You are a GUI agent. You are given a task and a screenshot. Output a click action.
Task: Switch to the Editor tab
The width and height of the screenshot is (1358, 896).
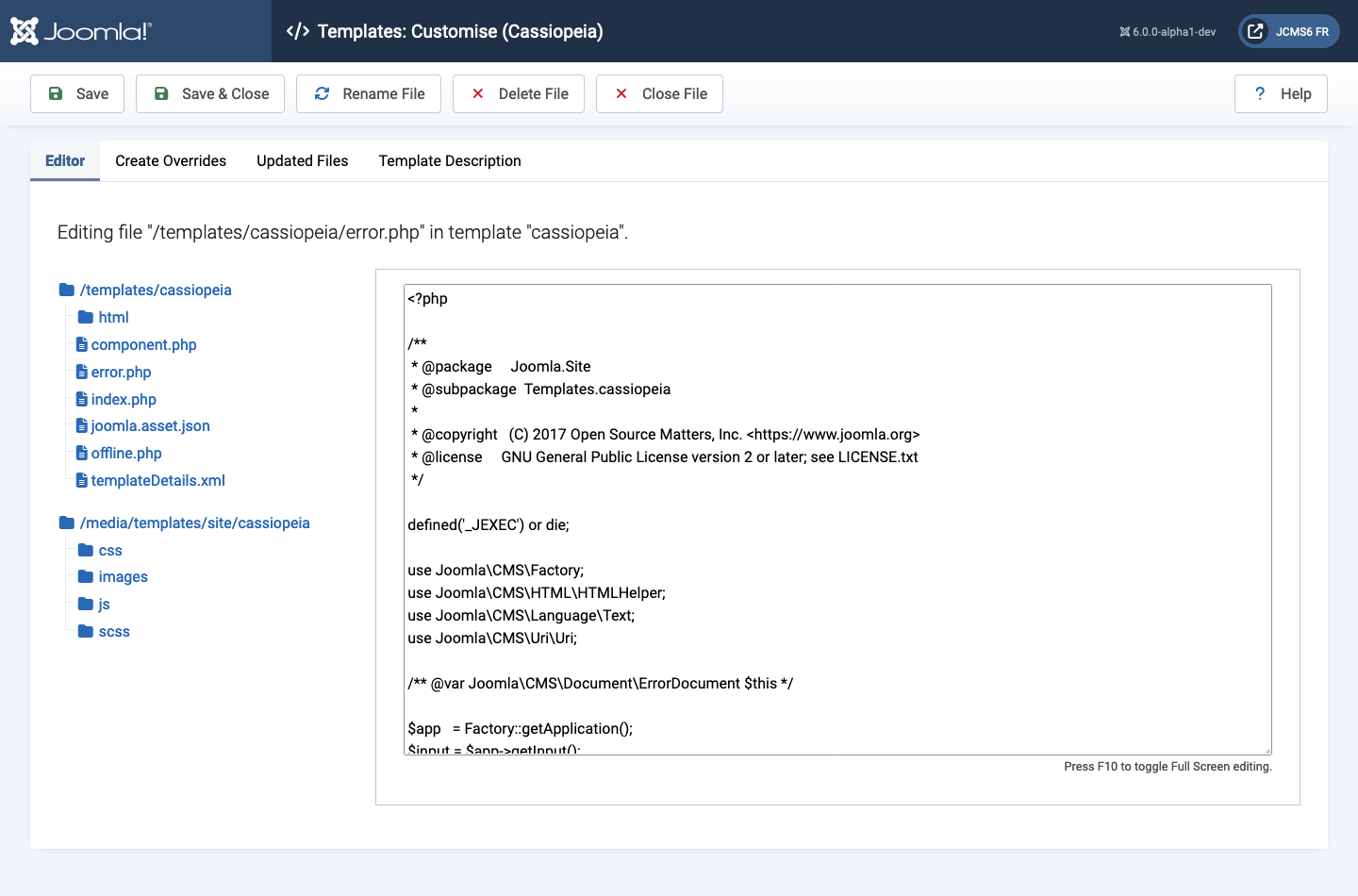pyautogui.click(x=65, y=160)
